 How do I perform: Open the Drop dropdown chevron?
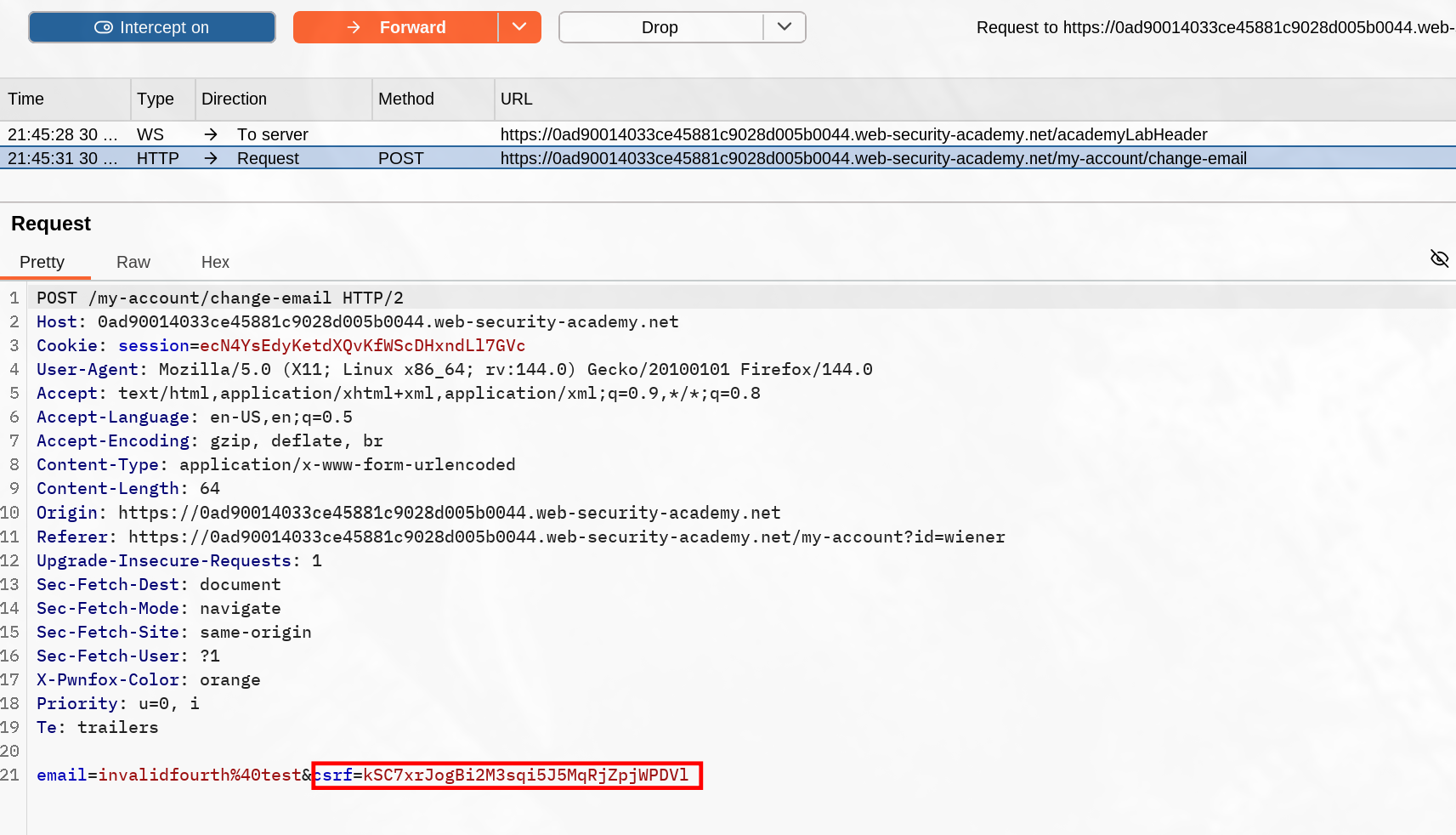tap(785, 27)
